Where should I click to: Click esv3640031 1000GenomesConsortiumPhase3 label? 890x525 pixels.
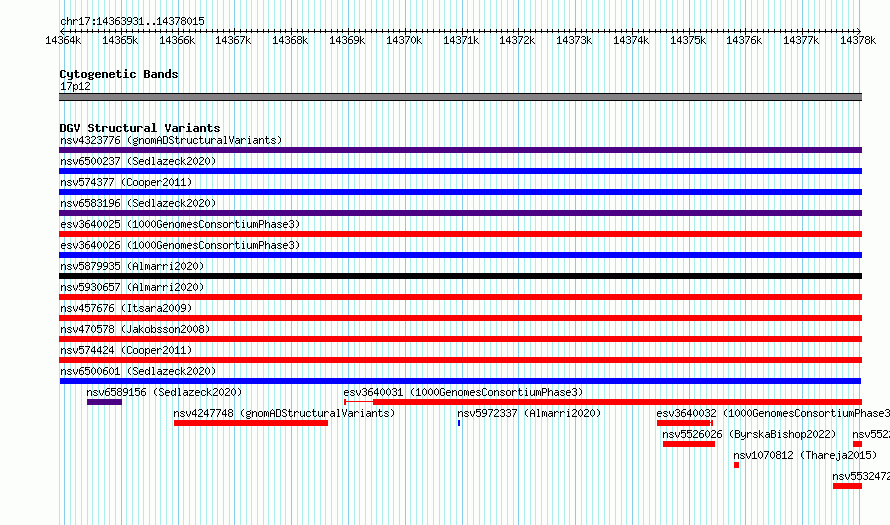pyautogui.click(x=463, y=392)
